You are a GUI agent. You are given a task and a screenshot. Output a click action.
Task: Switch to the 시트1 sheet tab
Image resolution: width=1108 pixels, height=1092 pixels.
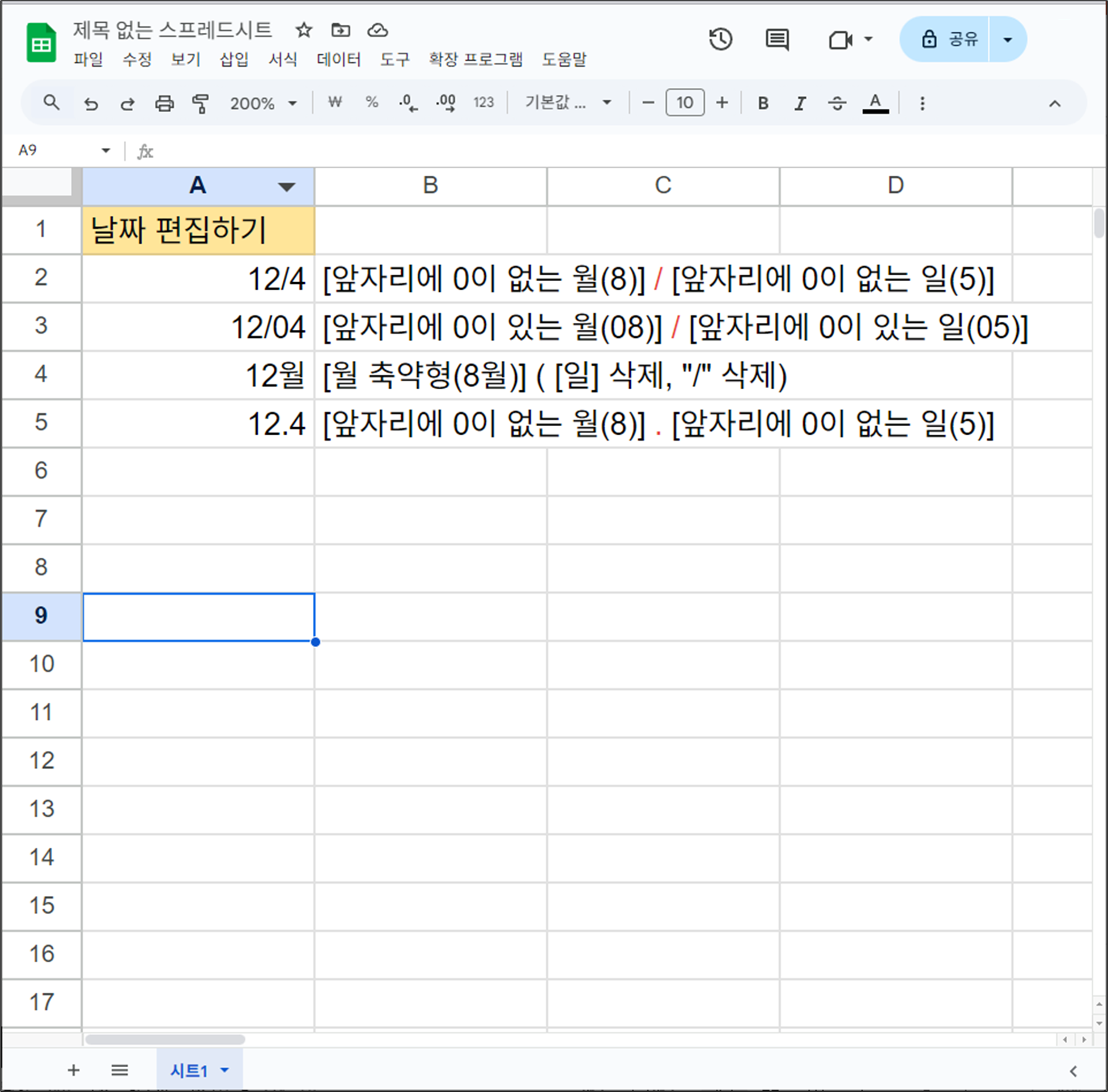tap(189, 1070)
